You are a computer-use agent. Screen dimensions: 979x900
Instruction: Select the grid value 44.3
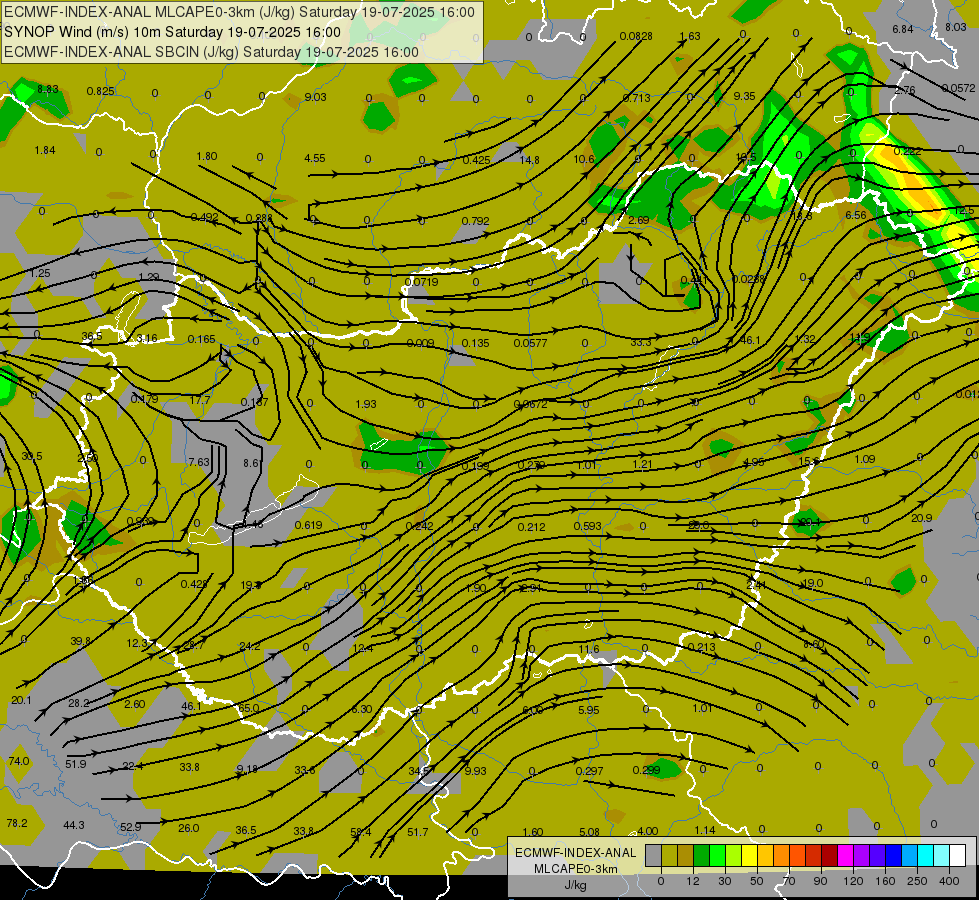click(74, 826)
